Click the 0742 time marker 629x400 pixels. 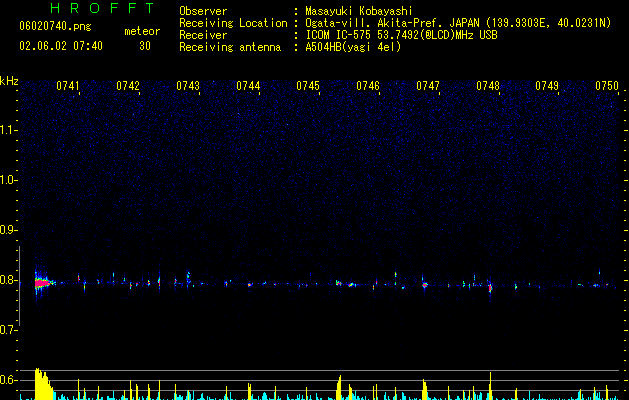click(128, 86)
